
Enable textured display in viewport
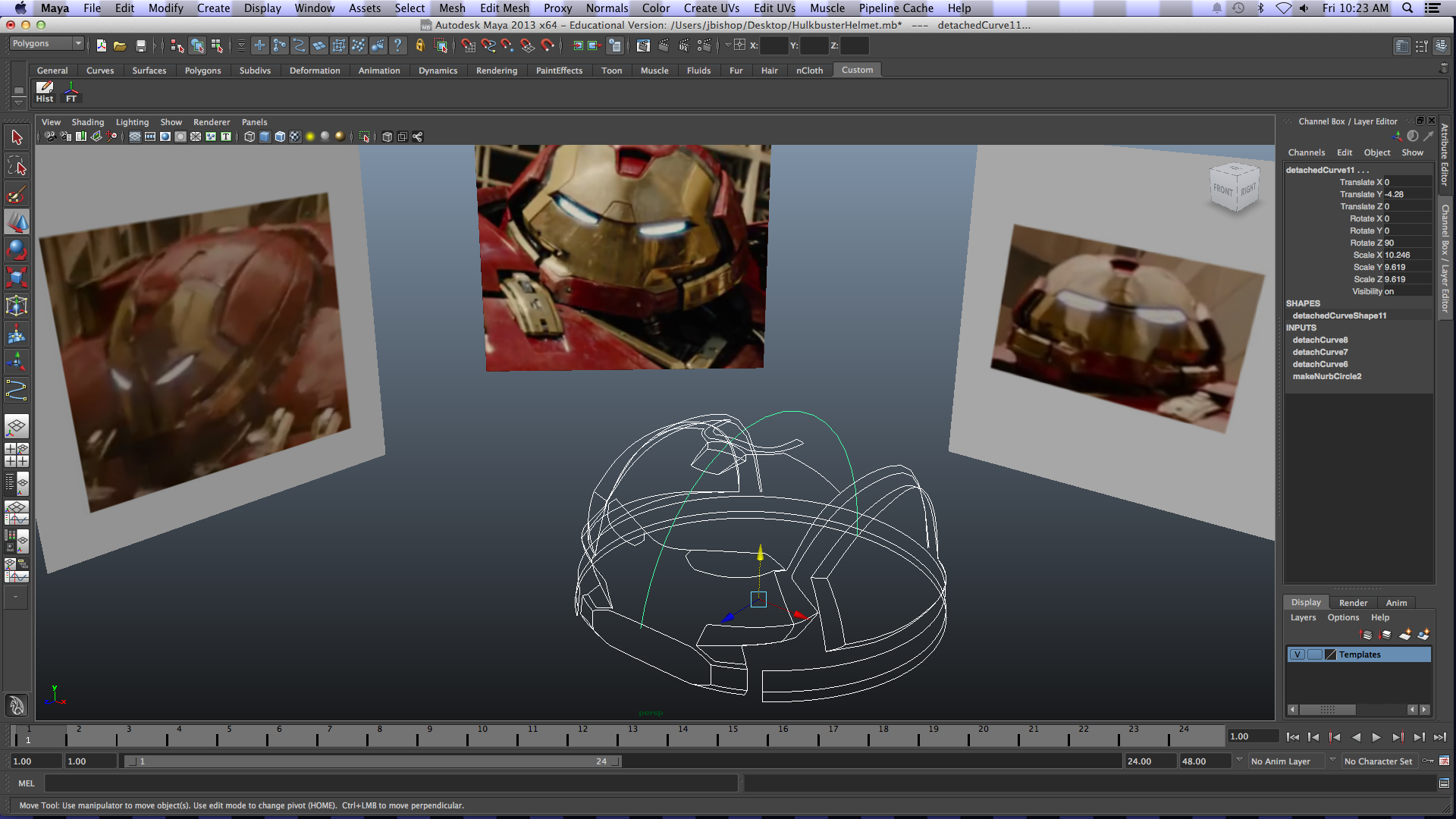(x=295, y=136)
